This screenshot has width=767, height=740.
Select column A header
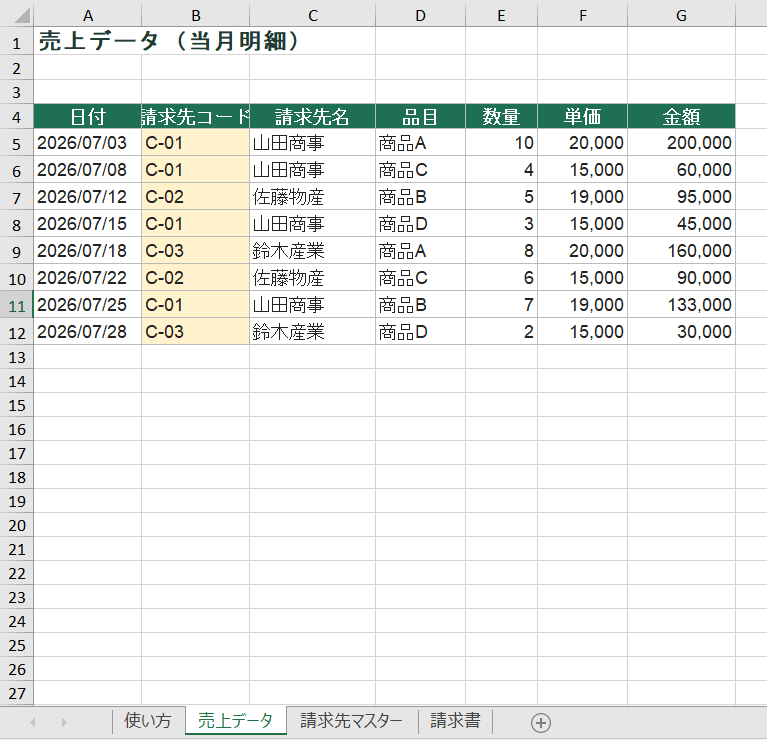(88, 16)
